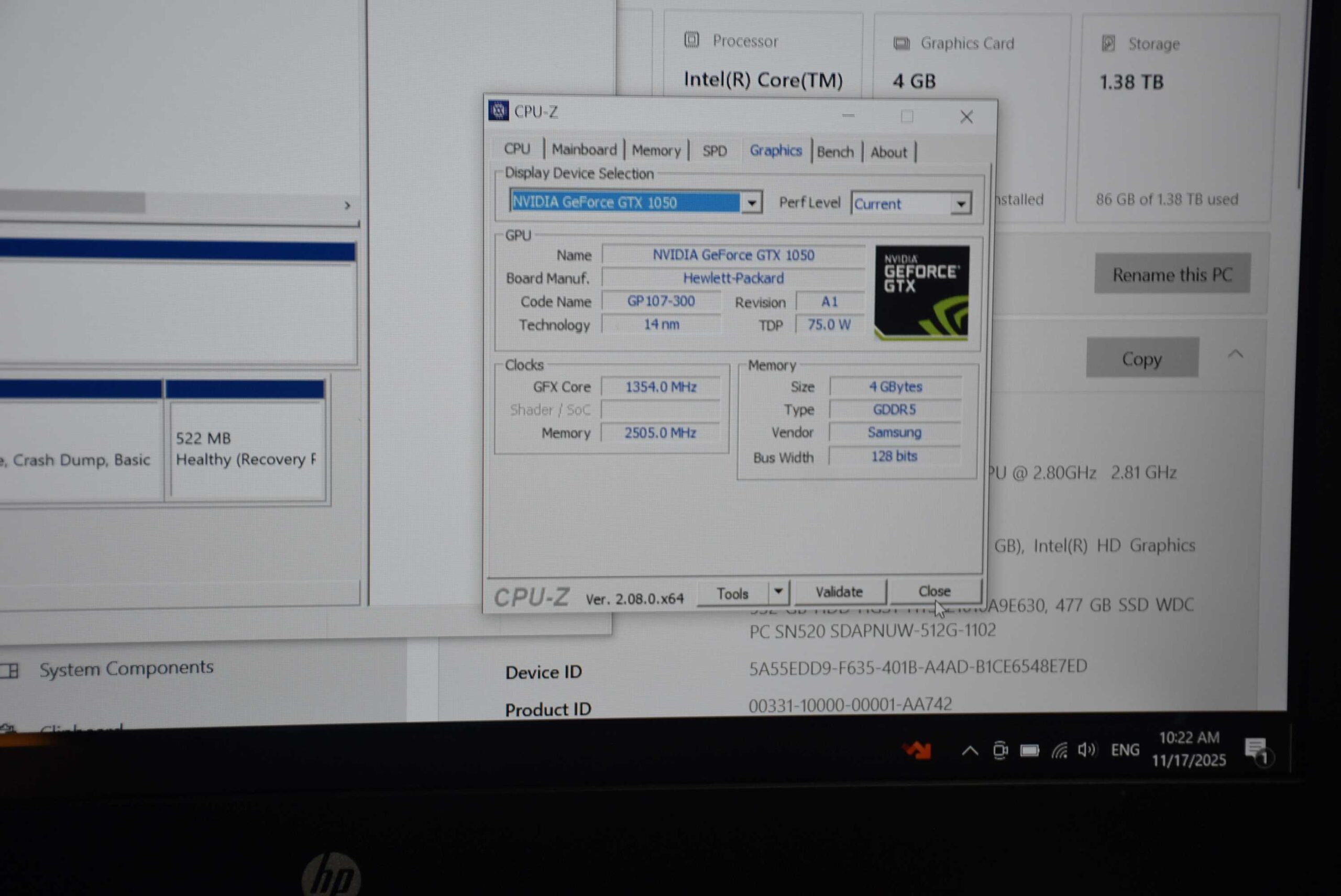
Task: Click the NVIDIA GeForce GTX logo image
Action: (x=921, y=293)
